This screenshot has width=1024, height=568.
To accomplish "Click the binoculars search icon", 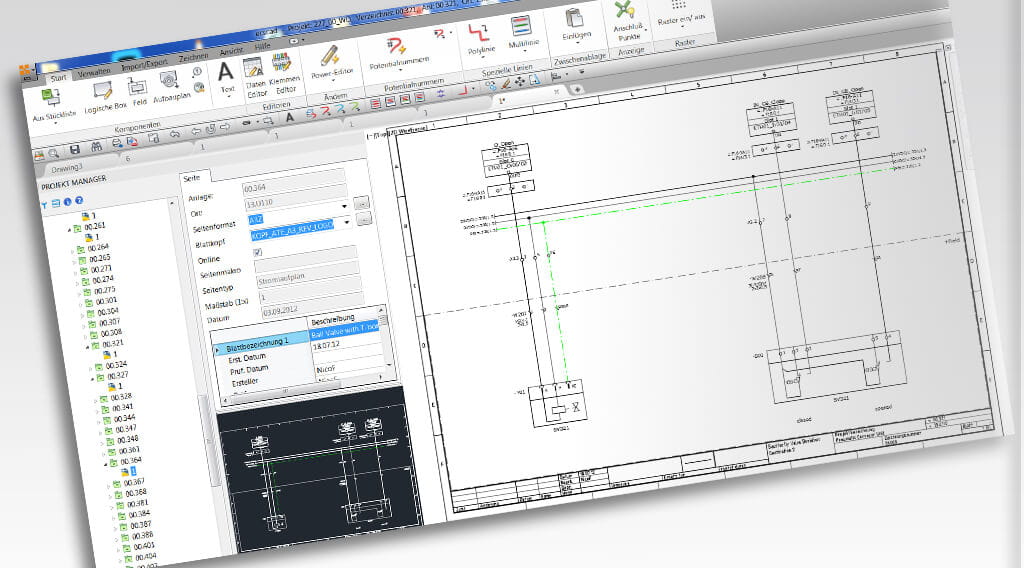I will pyautogui.click(x=96, y=147).
